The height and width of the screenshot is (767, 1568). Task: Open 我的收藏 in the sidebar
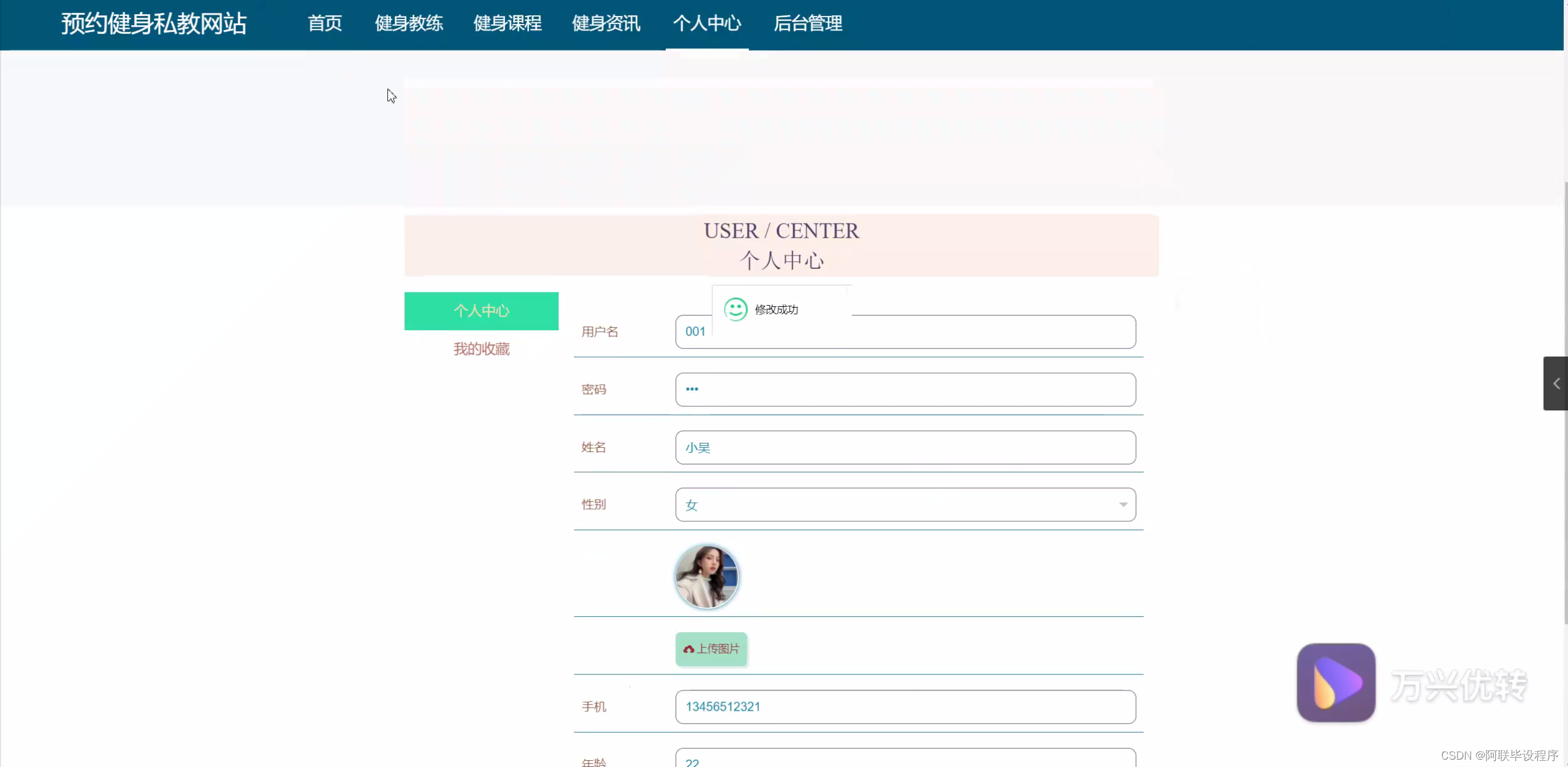[x=481, y=349]
